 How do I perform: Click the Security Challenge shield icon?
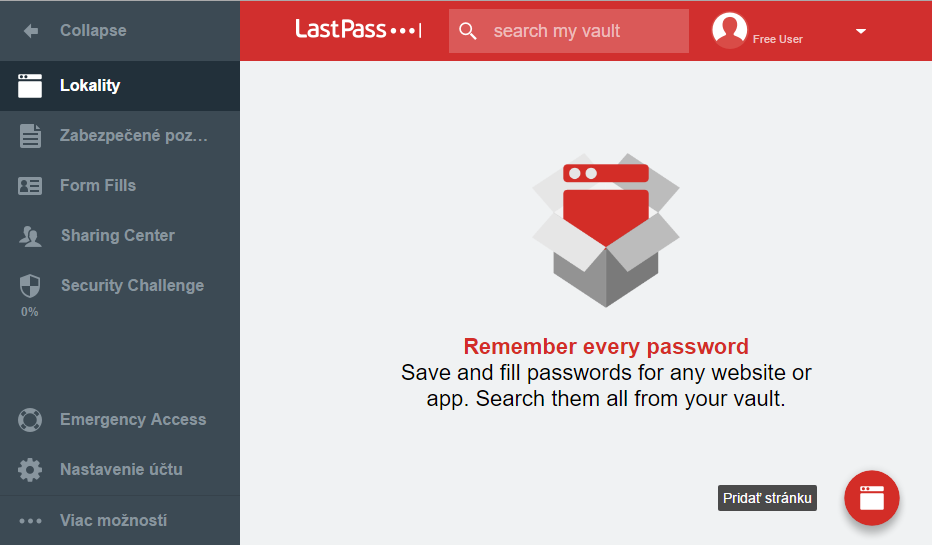(x=30, y=286)
